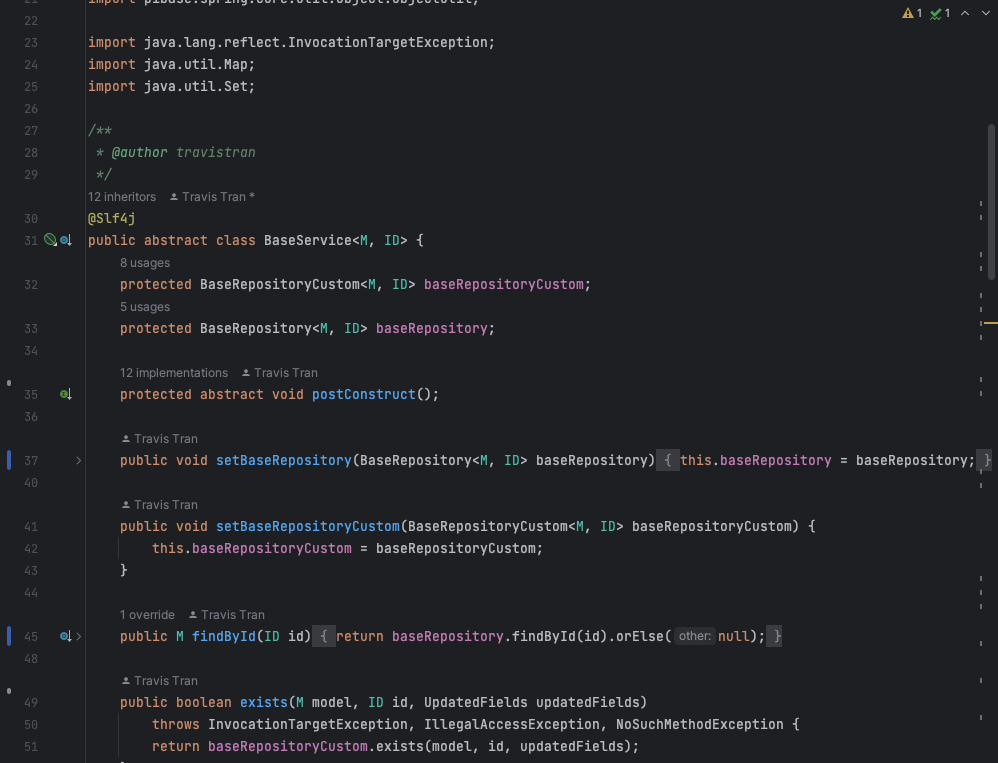The width and height of the screenshot is (998, 763).
Task: Expand the folded findById method body
Action: click(78, 636)
